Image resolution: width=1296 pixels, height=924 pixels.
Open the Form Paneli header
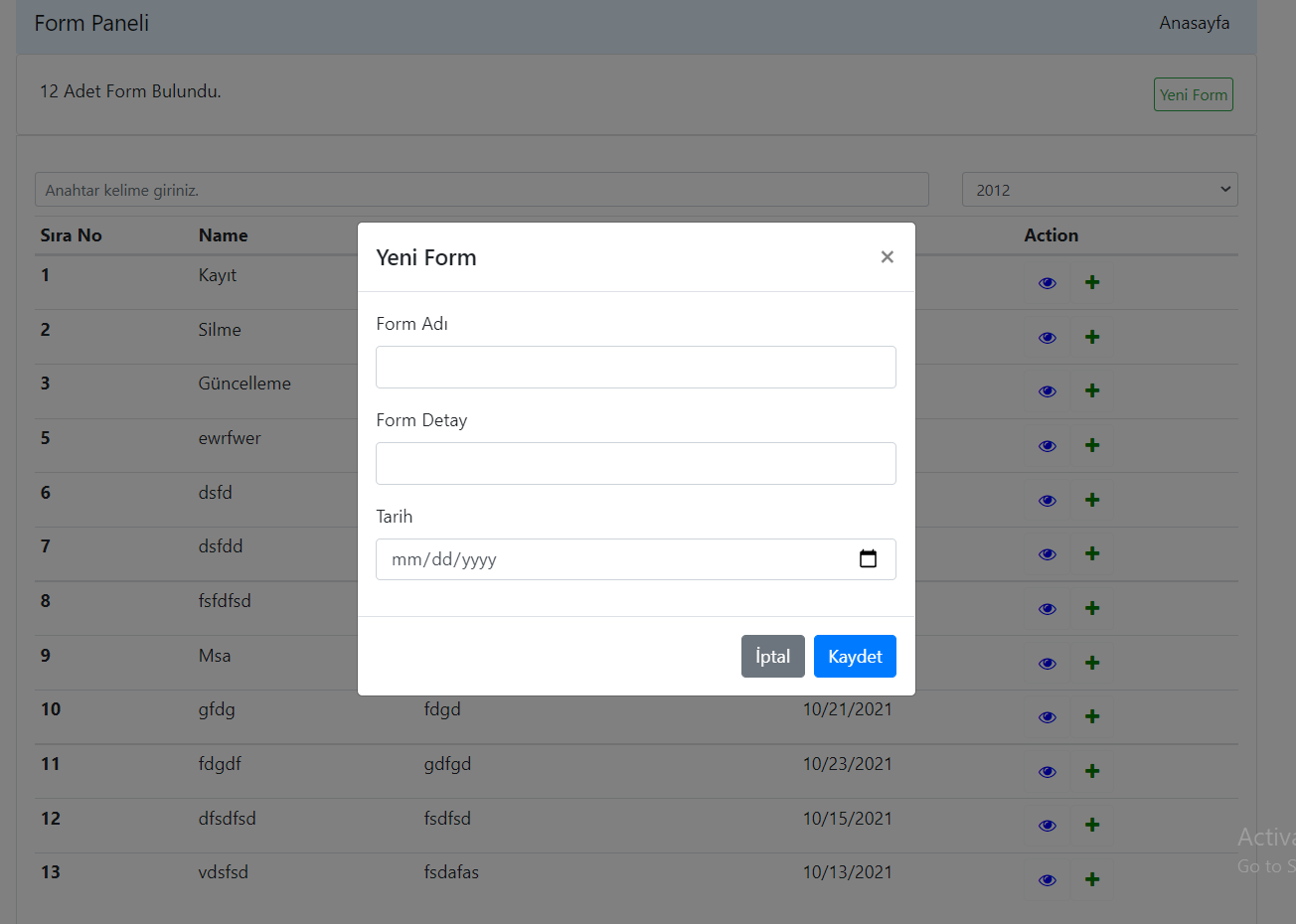coord(91,22)
